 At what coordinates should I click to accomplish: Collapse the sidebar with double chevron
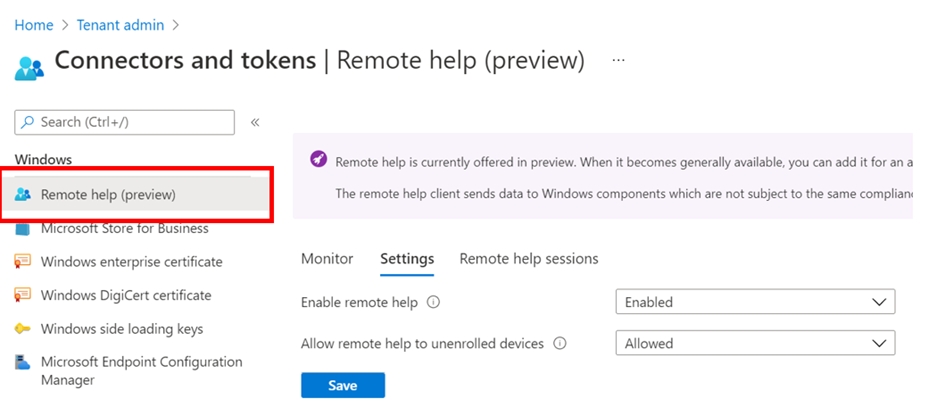(255, 122)
